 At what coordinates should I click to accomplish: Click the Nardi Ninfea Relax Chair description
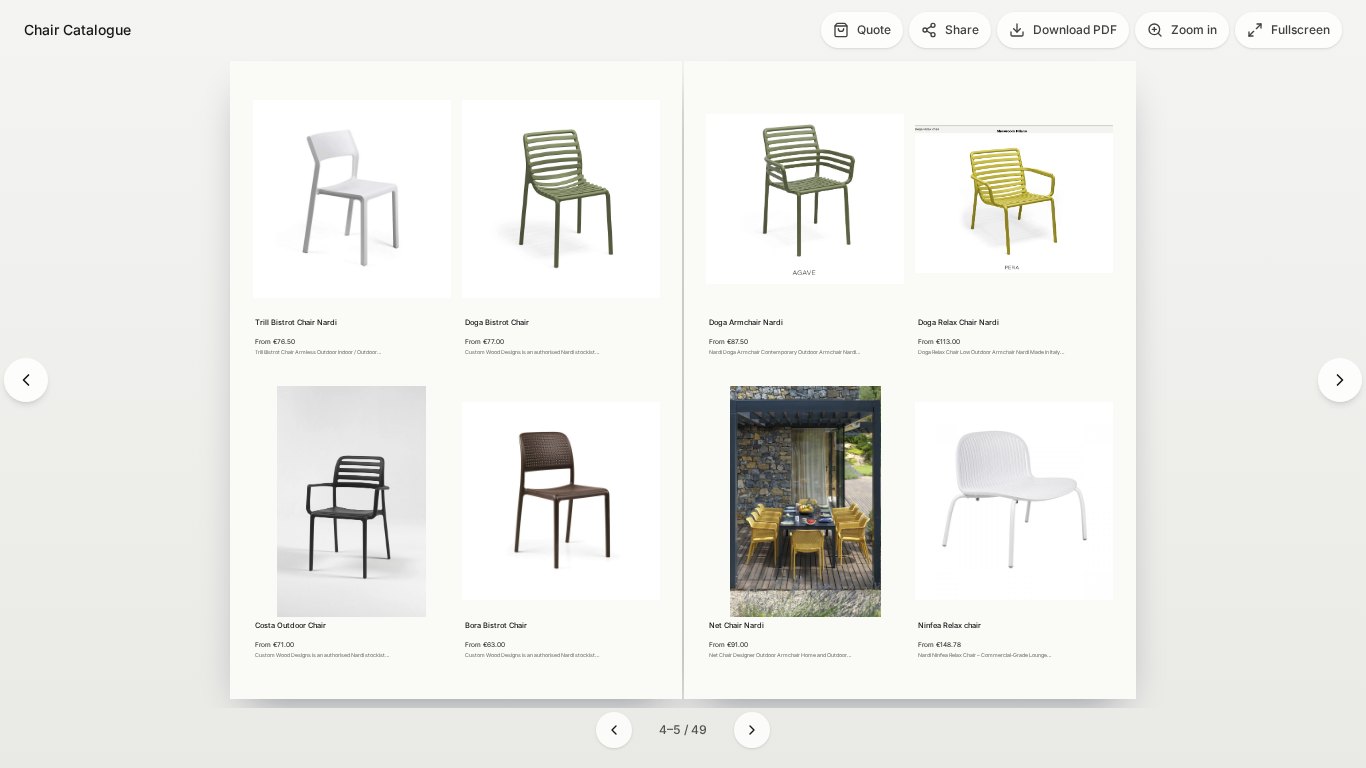984,655
